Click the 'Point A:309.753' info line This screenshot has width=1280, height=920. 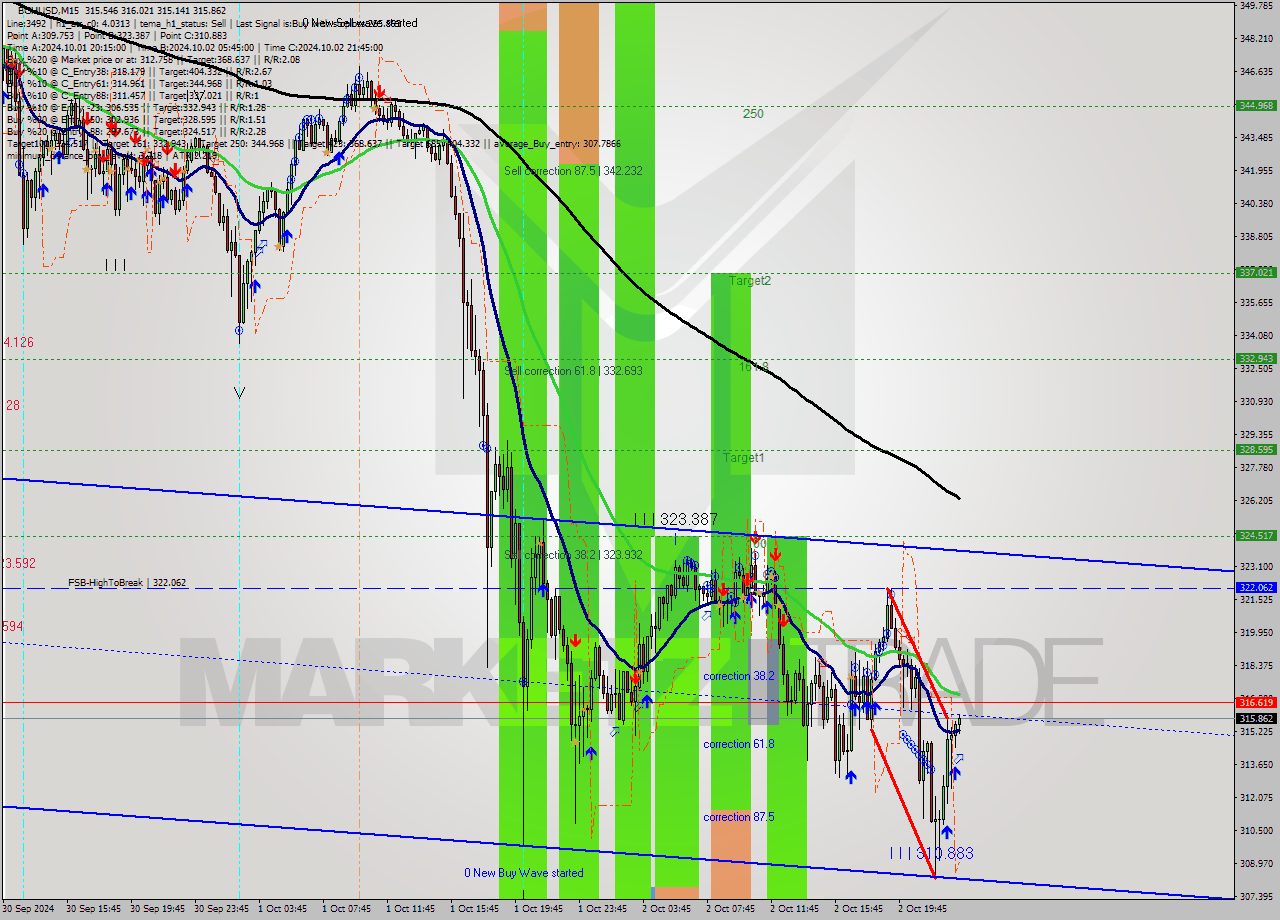coord(37,35)
